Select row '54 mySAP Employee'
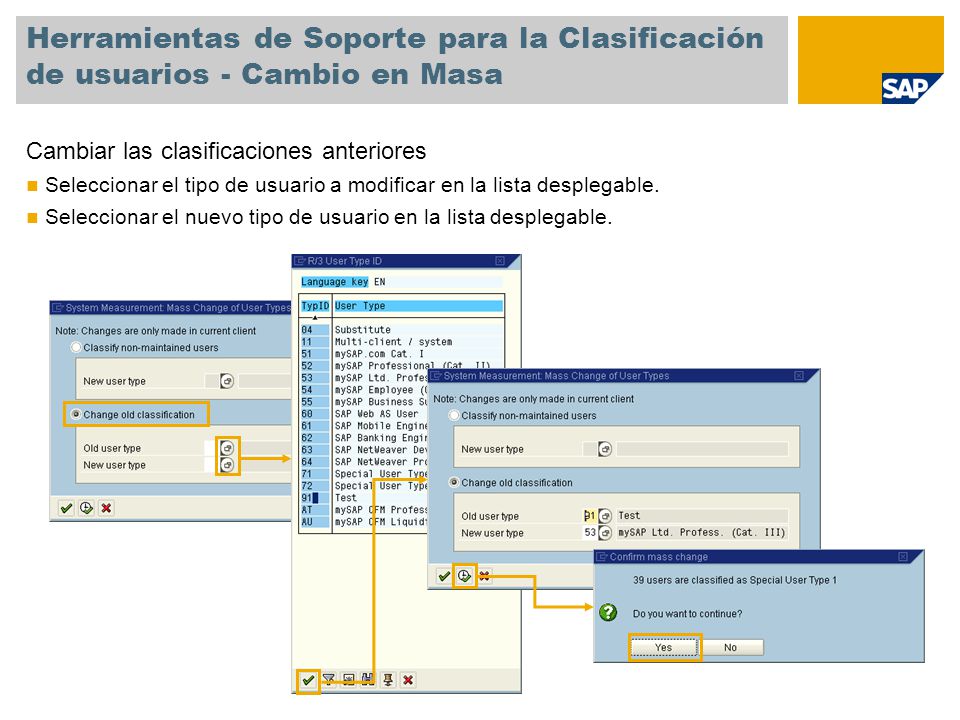Image resolution: width=960 pixels, height=720 pixels. pyautogui.click(x=364, y=389)
